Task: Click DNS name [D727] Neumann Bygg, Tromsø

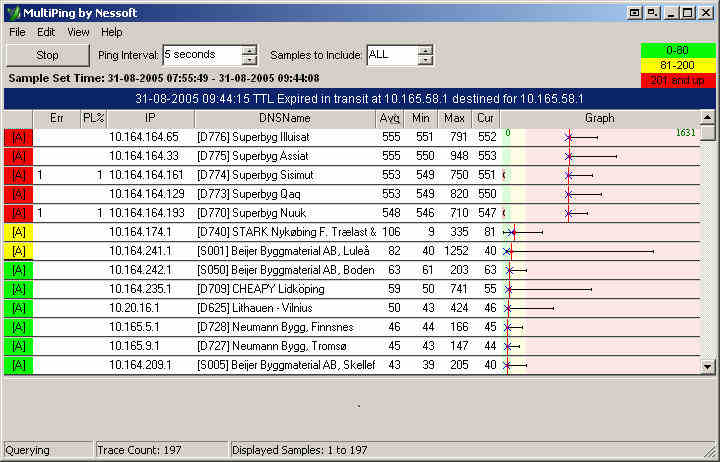Action: (272, 346)
